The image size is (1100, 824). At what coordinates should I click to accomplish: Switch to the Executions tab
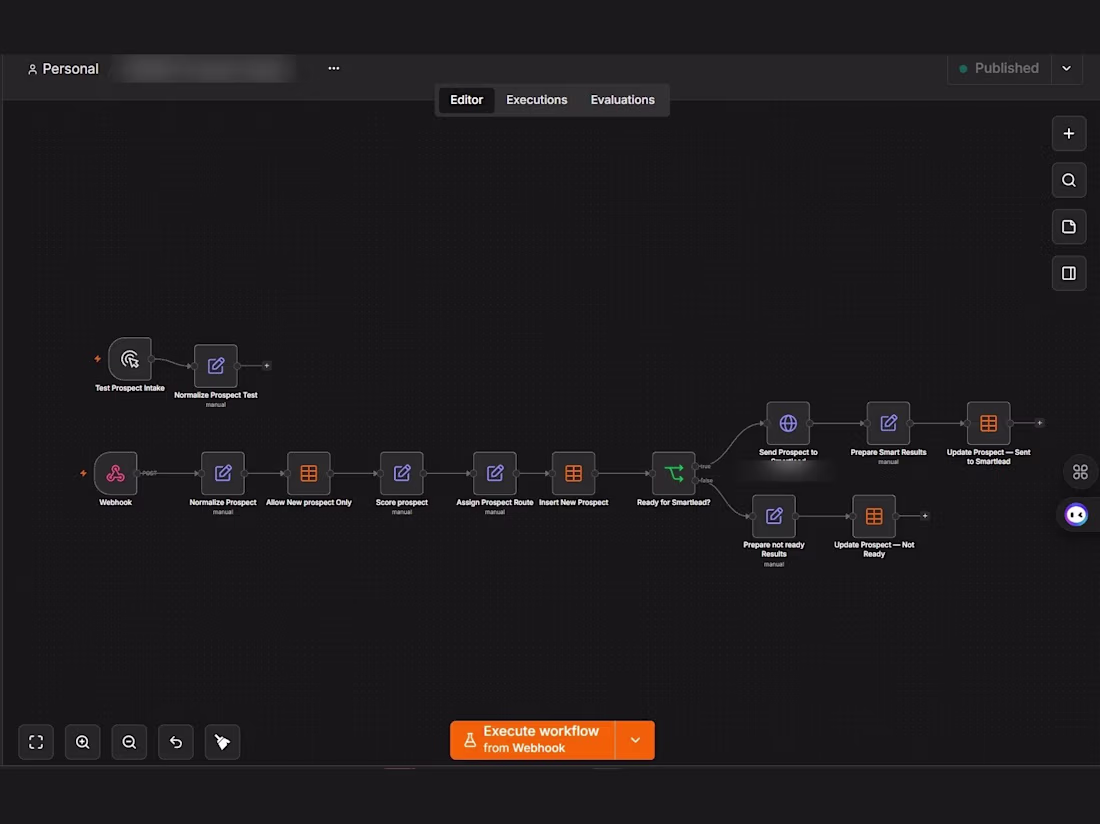(537, 100)
